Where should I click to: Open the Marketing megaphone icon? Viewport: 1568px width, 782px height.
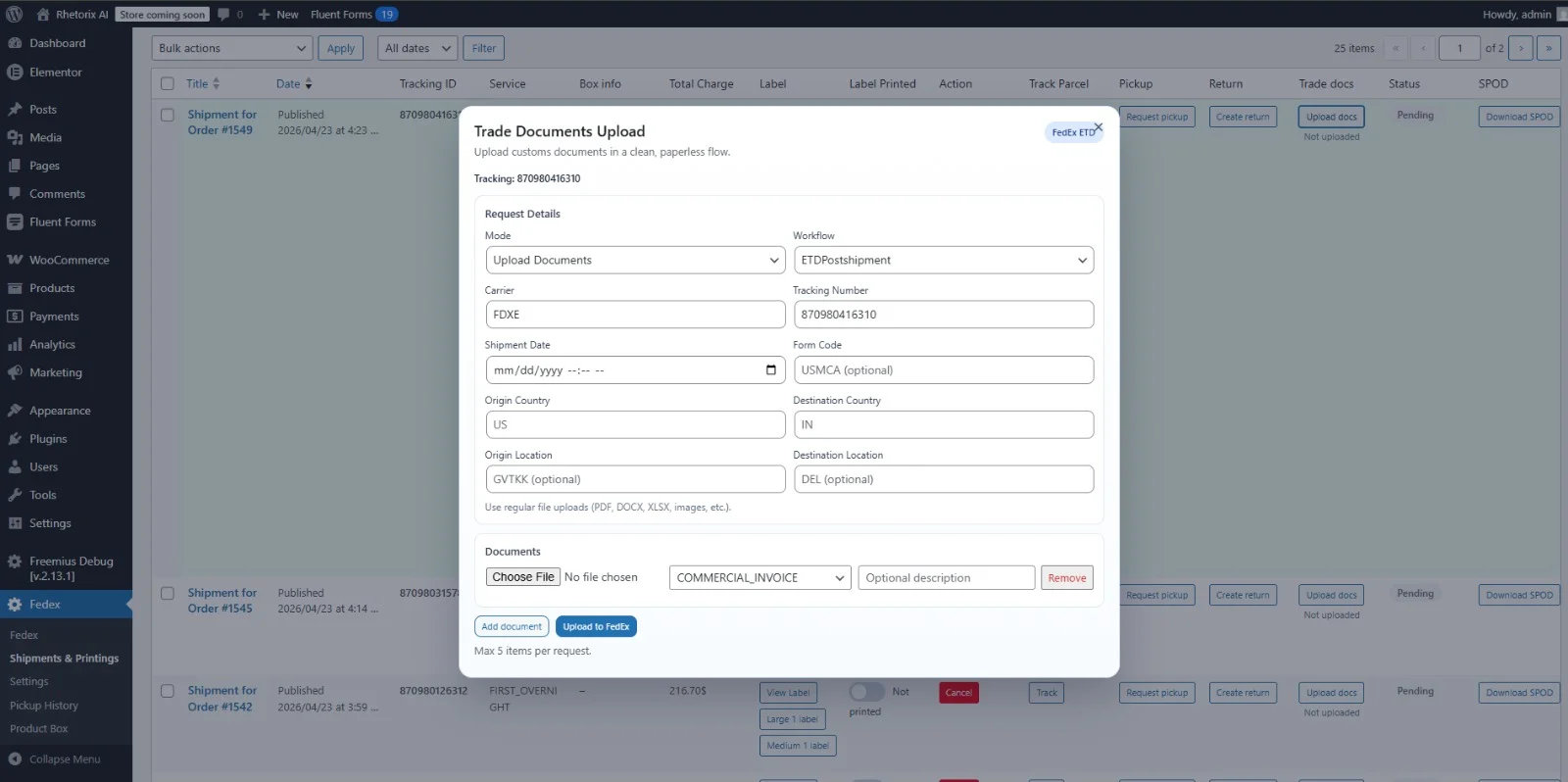(x=15, y=372)
